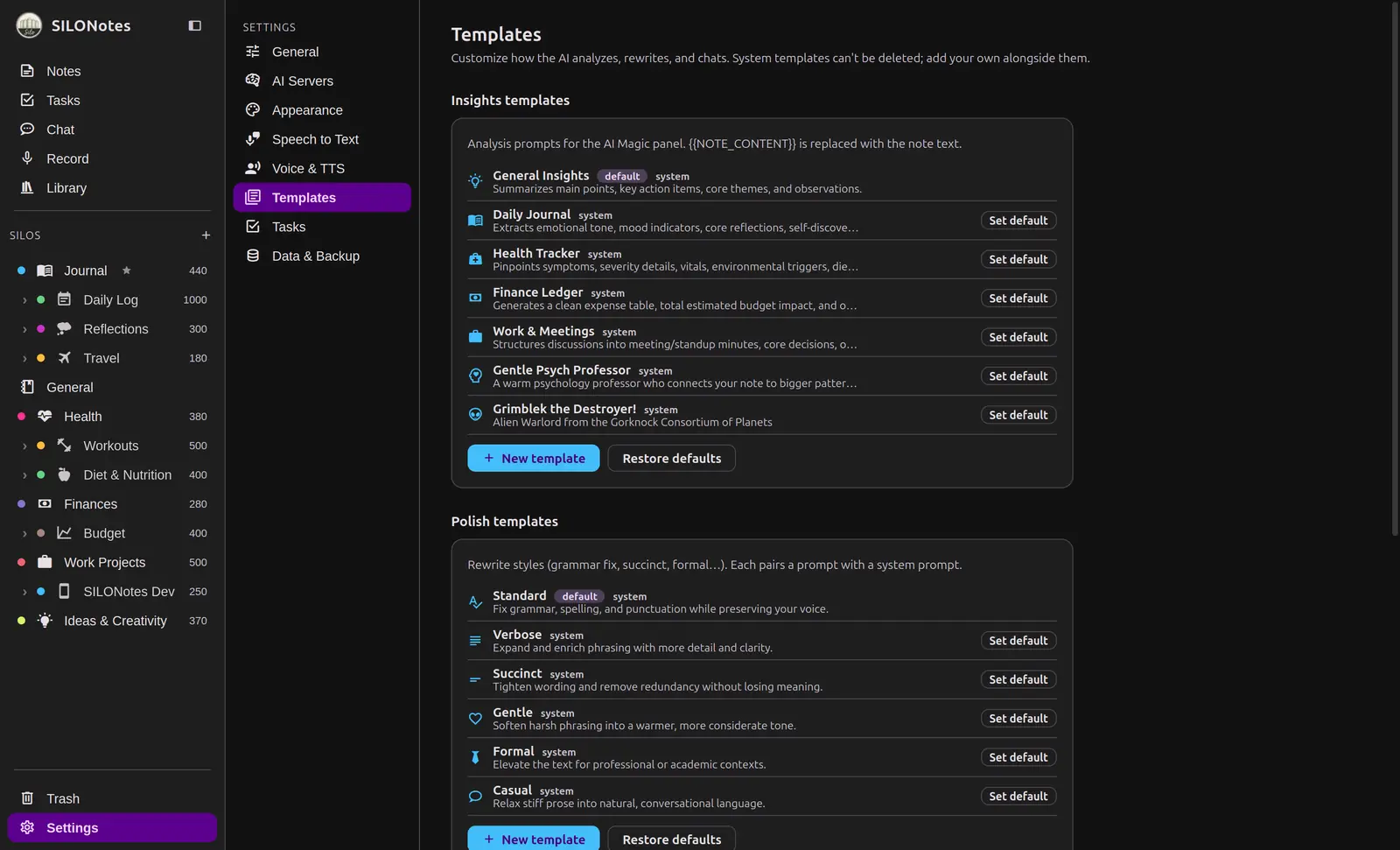Click the Ideas & Creativity lightbulb icon
The height and width of the screenshot is (850, 1400).
click(45, 621)
